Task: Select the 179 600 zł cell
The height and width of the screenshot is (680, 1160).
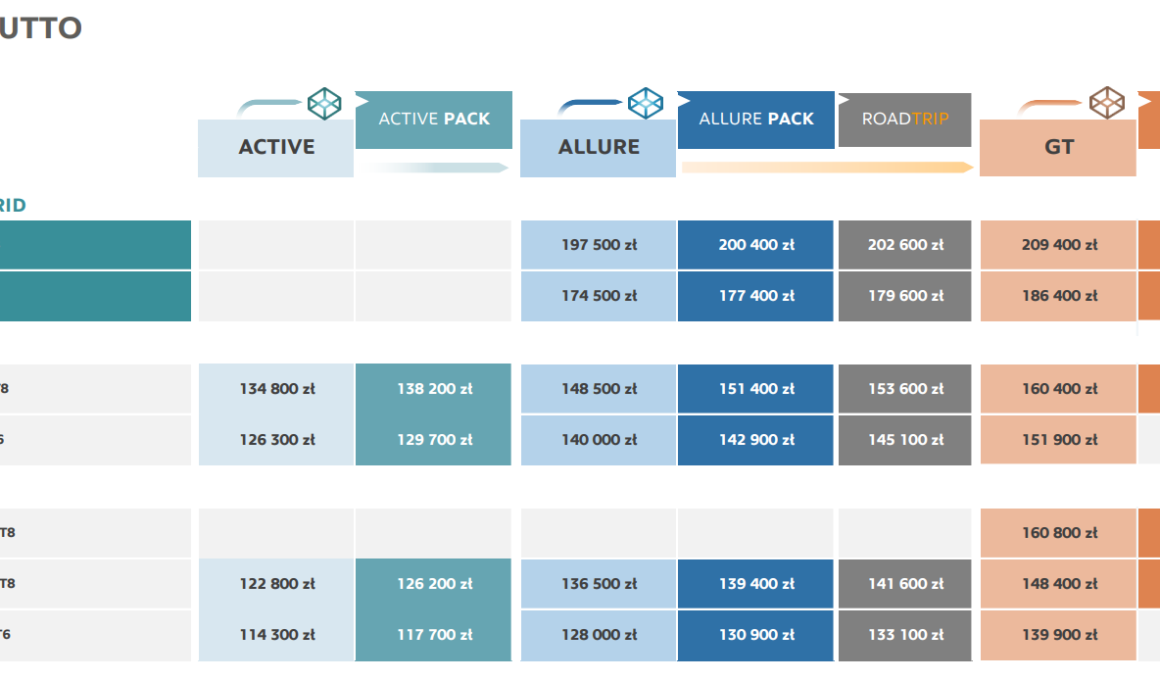Action: point(905,296)
